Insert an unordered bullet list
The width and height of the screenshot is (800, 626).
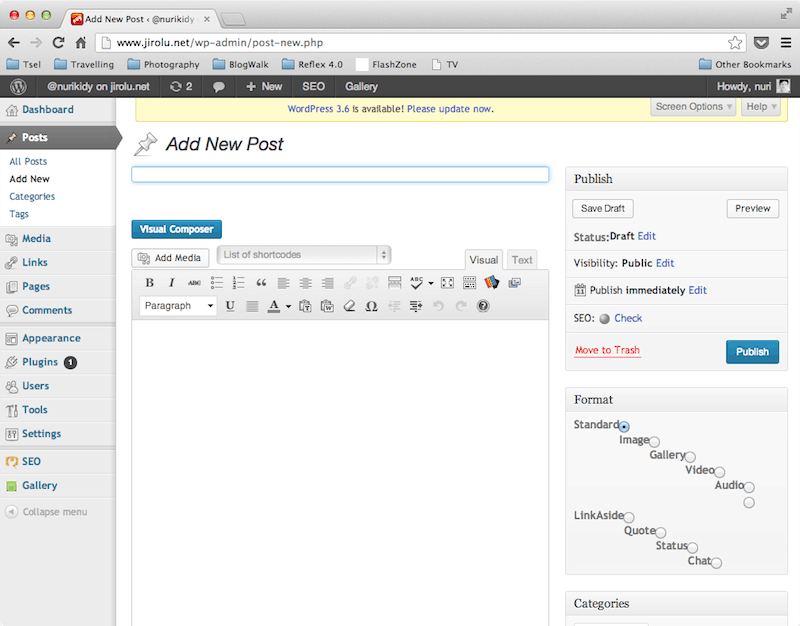pyautogui.click(x=217, y=283)
